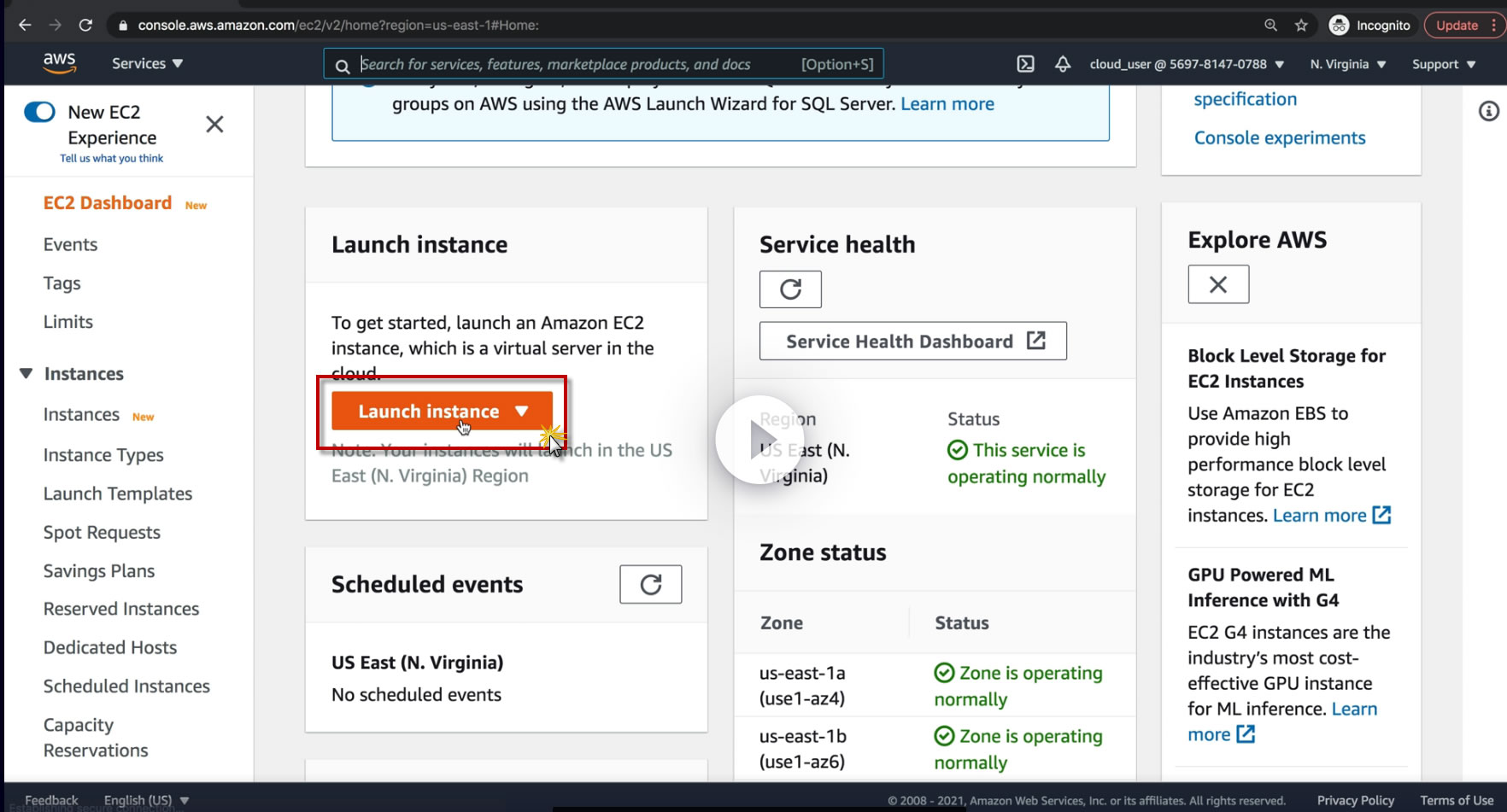Screen dimensions: 1507x812
Task: Bookmark this page with the star icon
Action: [x=1301, y=26]
